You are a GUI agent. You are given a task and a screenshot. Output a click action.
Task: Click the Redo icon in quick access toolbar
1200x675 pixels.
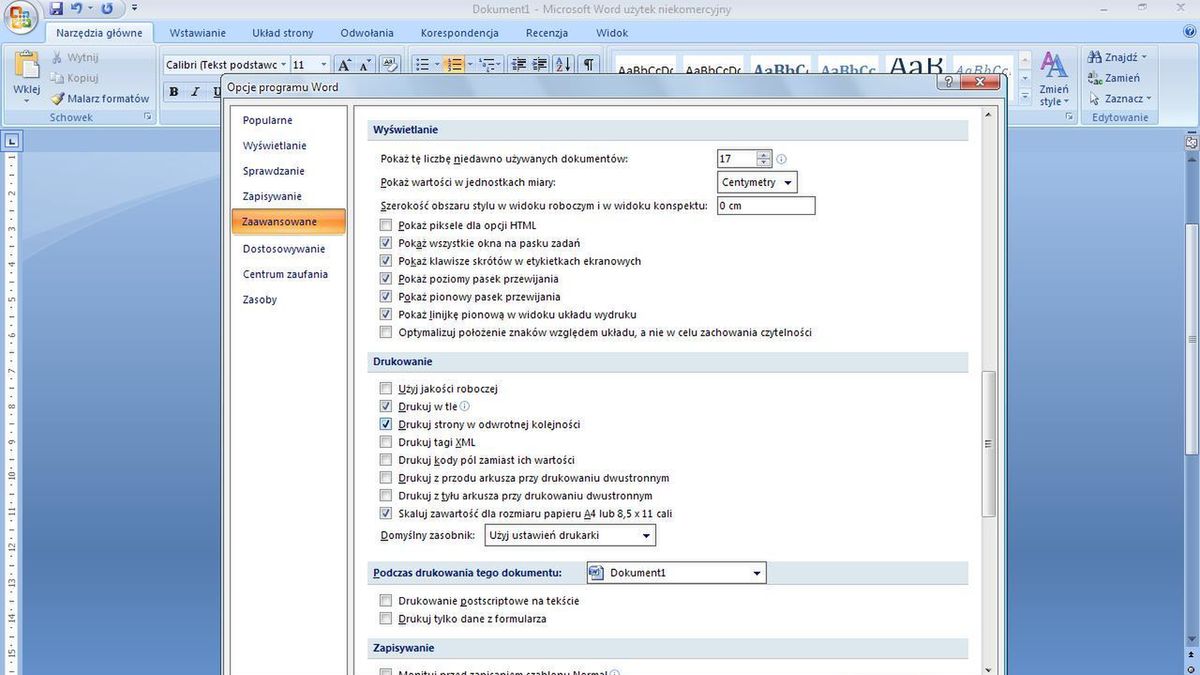pos(107,9)
